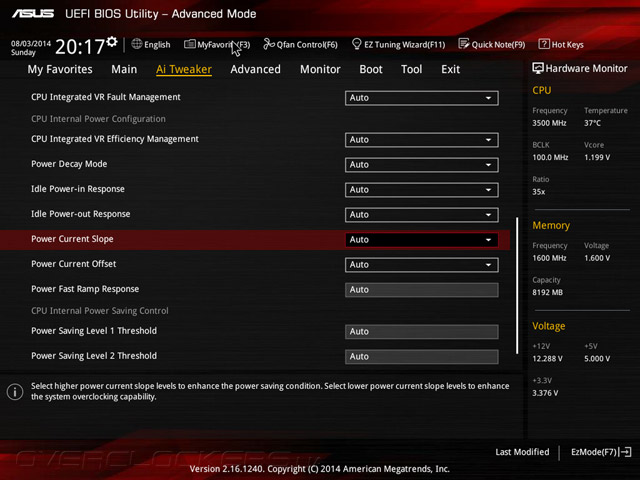Switch to the Main tab
Screen dimensions: 640x480
(124, 69)
